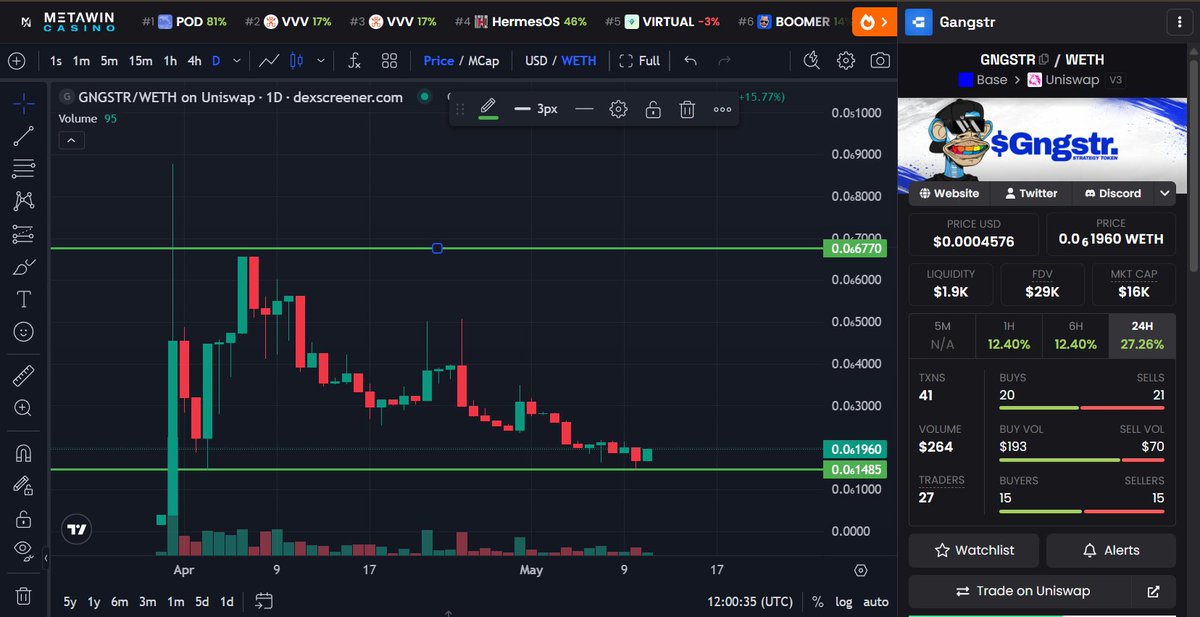This screenshot has height=617, width=1200.
Task: Select the crosshair cursor tool
Action: [x=24, y=103]
